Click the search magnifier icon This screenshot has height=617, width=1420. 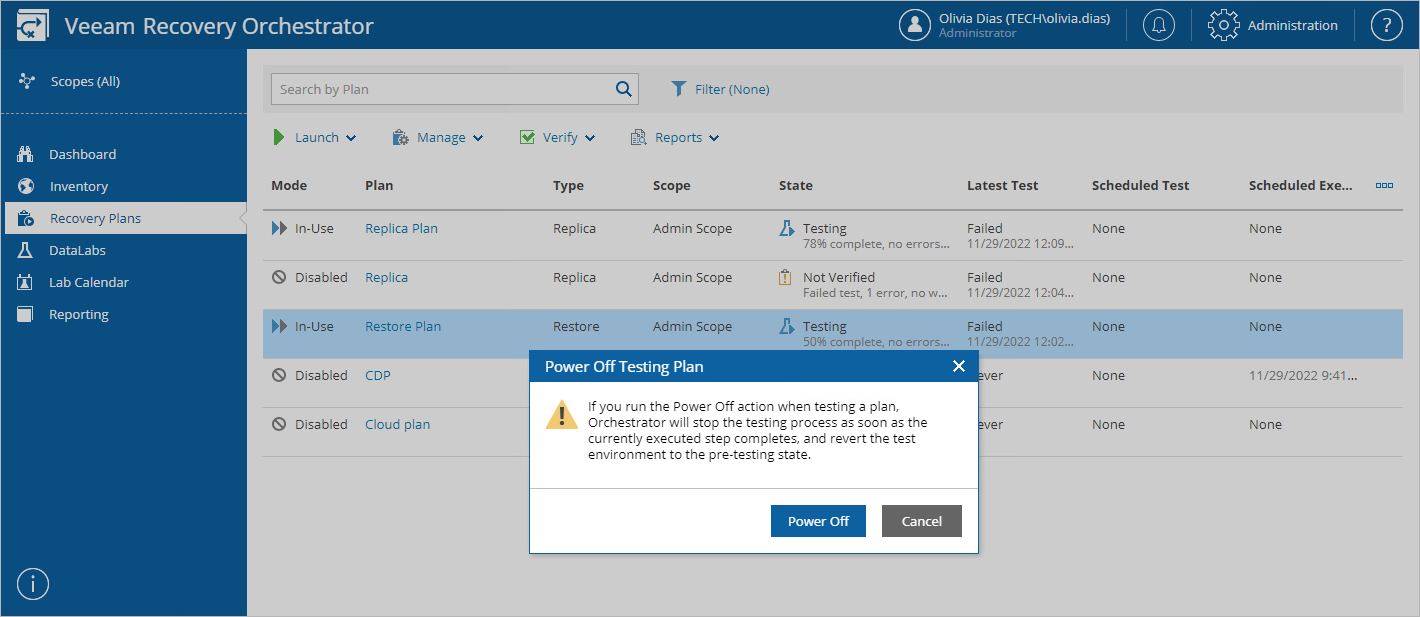(x=624, y=89)
